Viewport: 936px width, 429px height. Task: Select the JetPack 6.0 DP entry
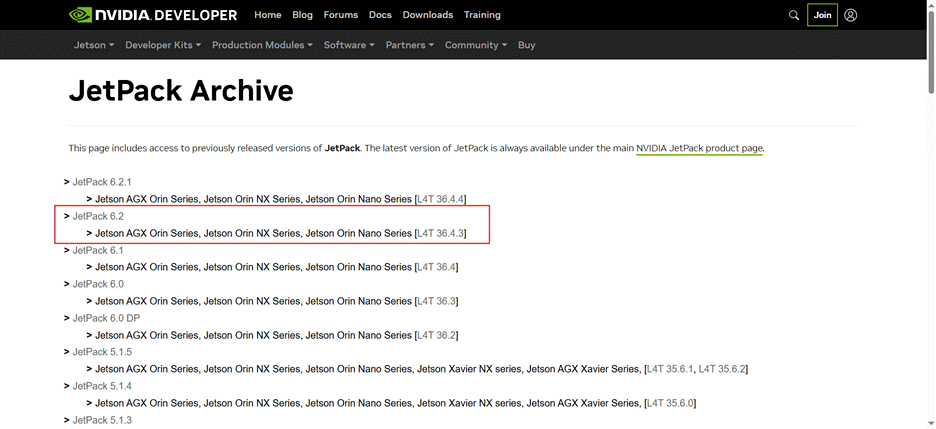106,318
